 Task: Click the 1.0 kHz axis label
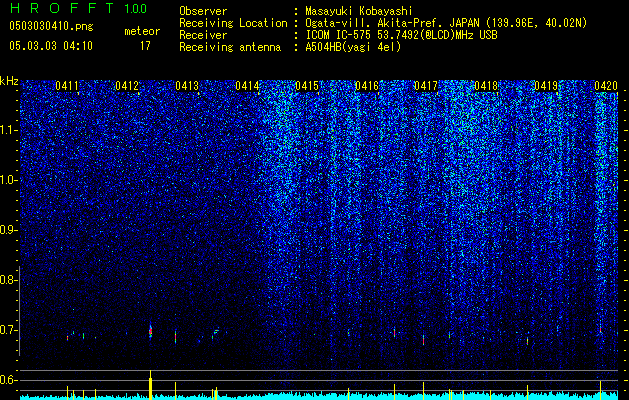point(7,180)
